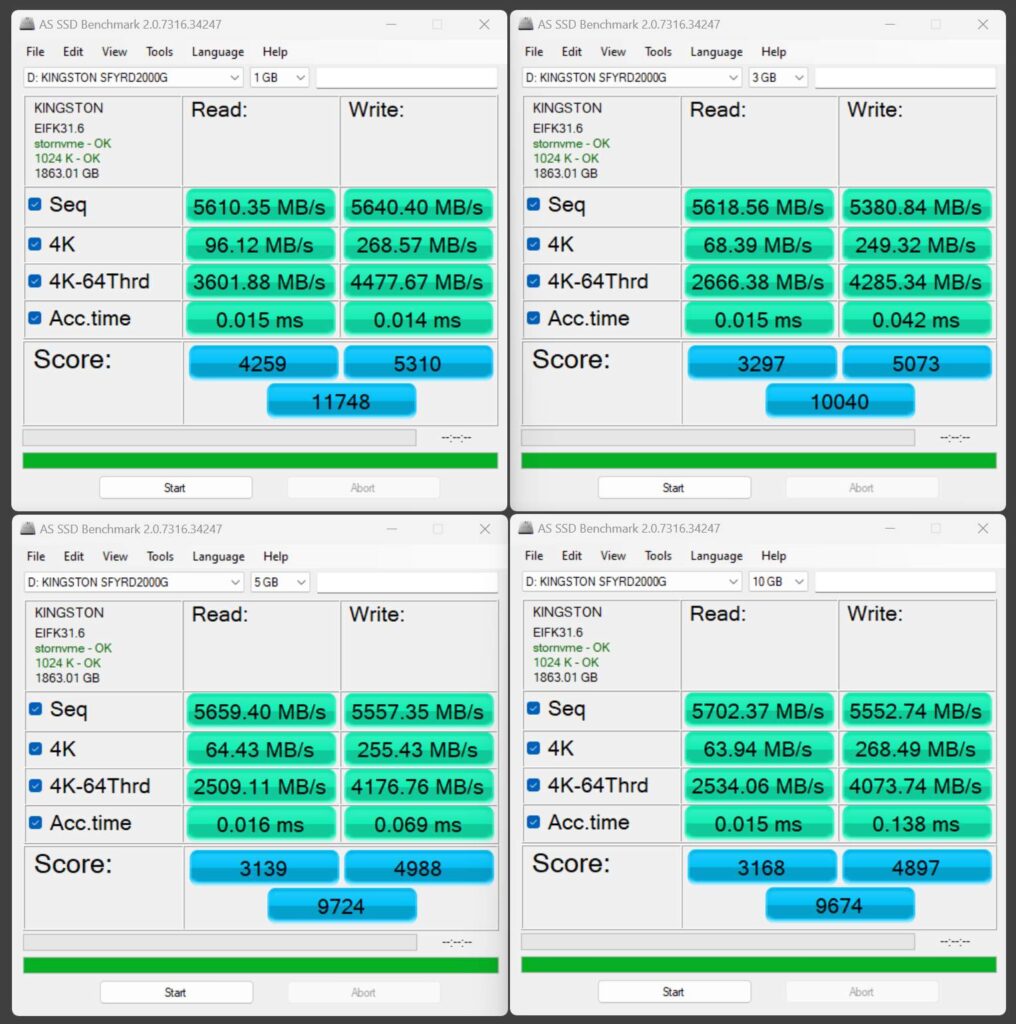Close the 1 GB benchmark window
Image resolution: width=1016 pixels, height=1024 pixels.
[484, 24]
